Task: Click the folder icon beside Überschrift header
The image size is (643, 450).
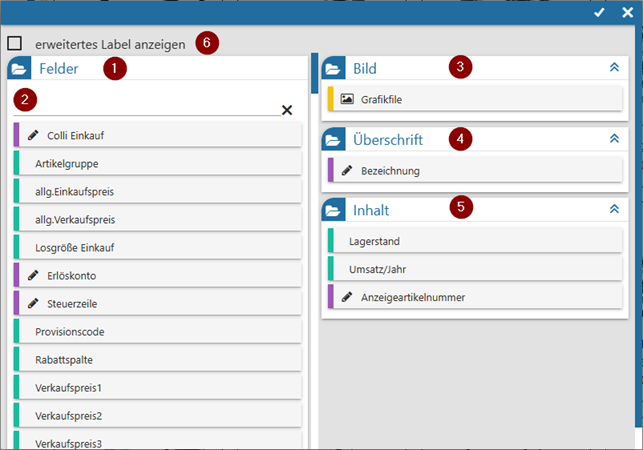Action: [x=334, y=139]
